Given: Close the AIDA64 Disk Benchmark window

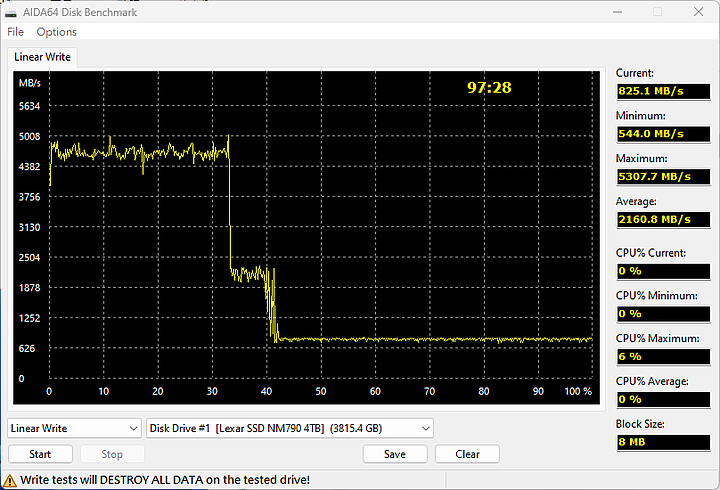Looking at the screenshot, I should click(698, 11).
